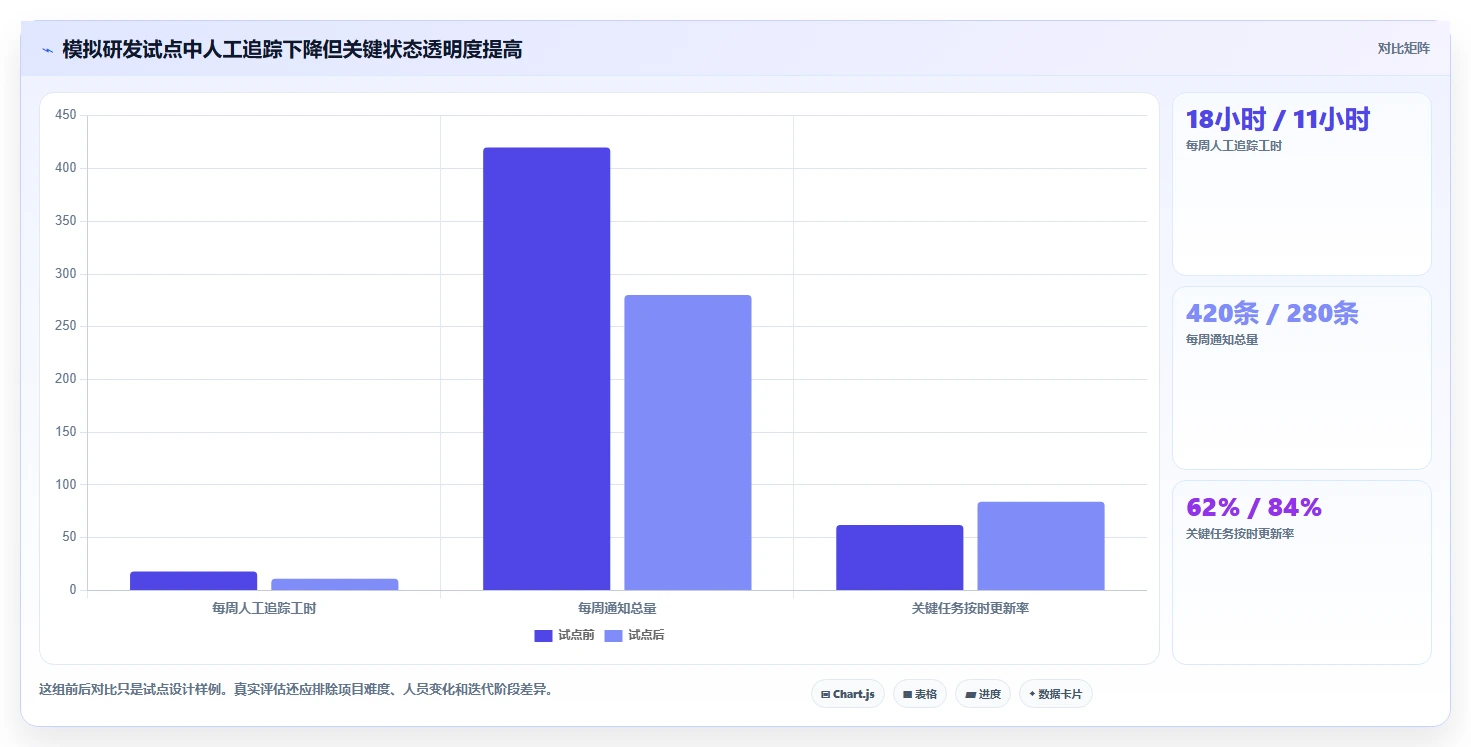The height and width of the screenshot is (747, 1471).
Task: Choose the 数据卡片 pill button
Action: (x=1055, y=694)
